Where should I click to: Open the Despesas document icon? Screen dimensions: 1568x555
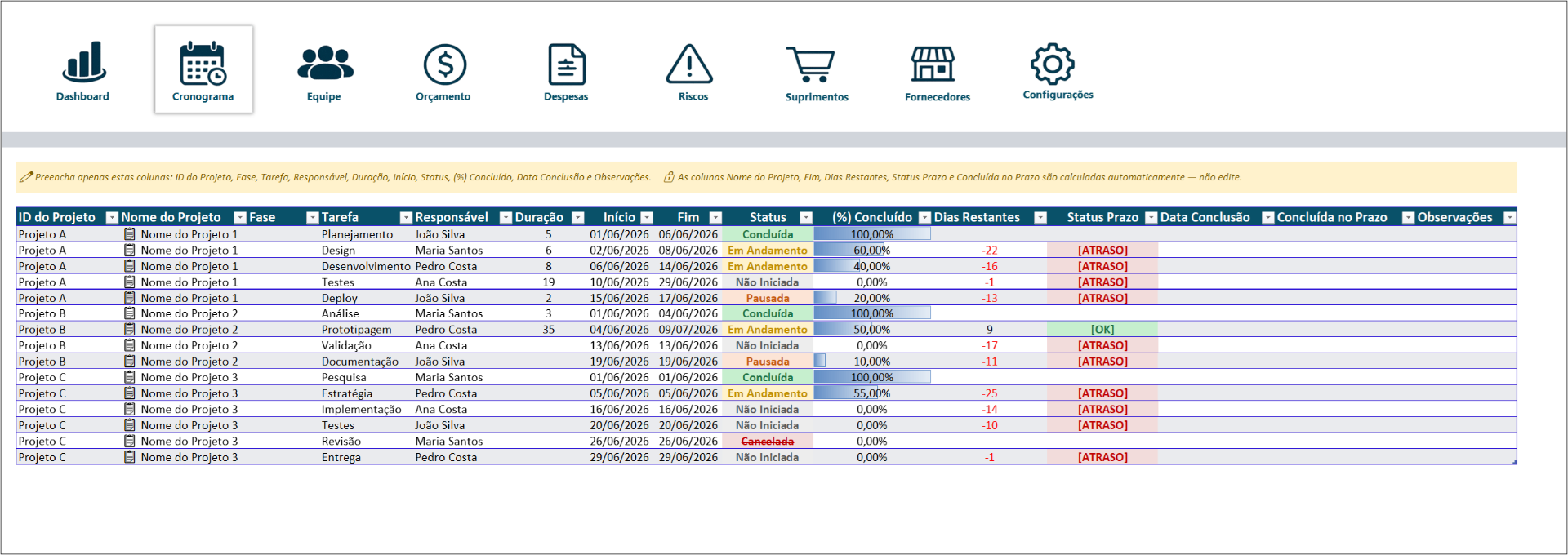[567, 64]
